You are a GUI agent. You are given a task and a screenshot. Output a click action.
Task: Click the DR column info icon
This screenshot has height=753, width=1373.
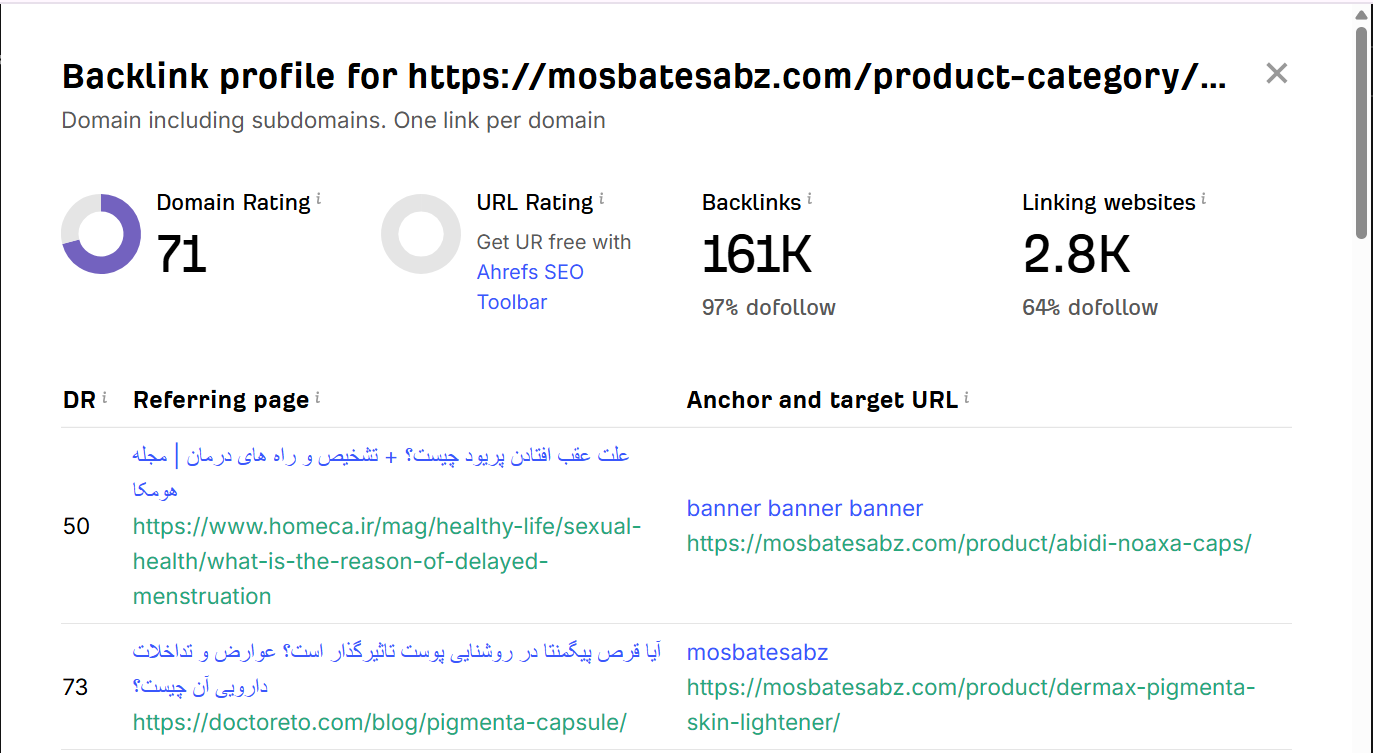coord(105,397)
